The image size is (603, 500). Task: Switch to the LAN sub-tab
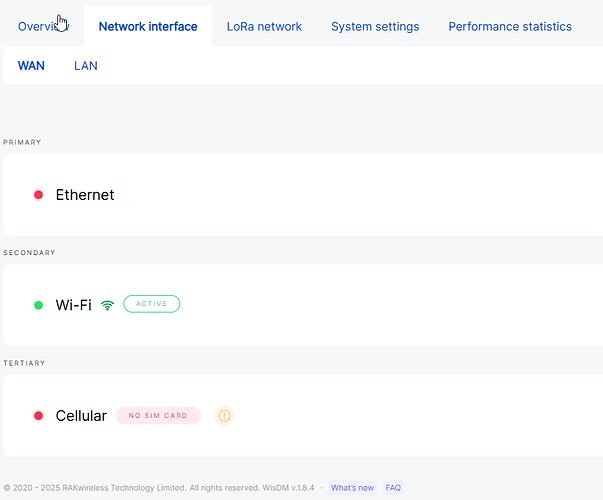coord(86,66)
